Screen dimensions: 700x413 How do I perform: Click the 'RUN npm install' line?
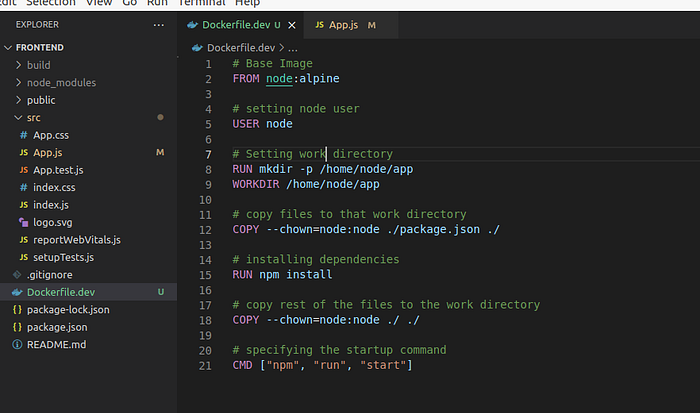point(282,275)
